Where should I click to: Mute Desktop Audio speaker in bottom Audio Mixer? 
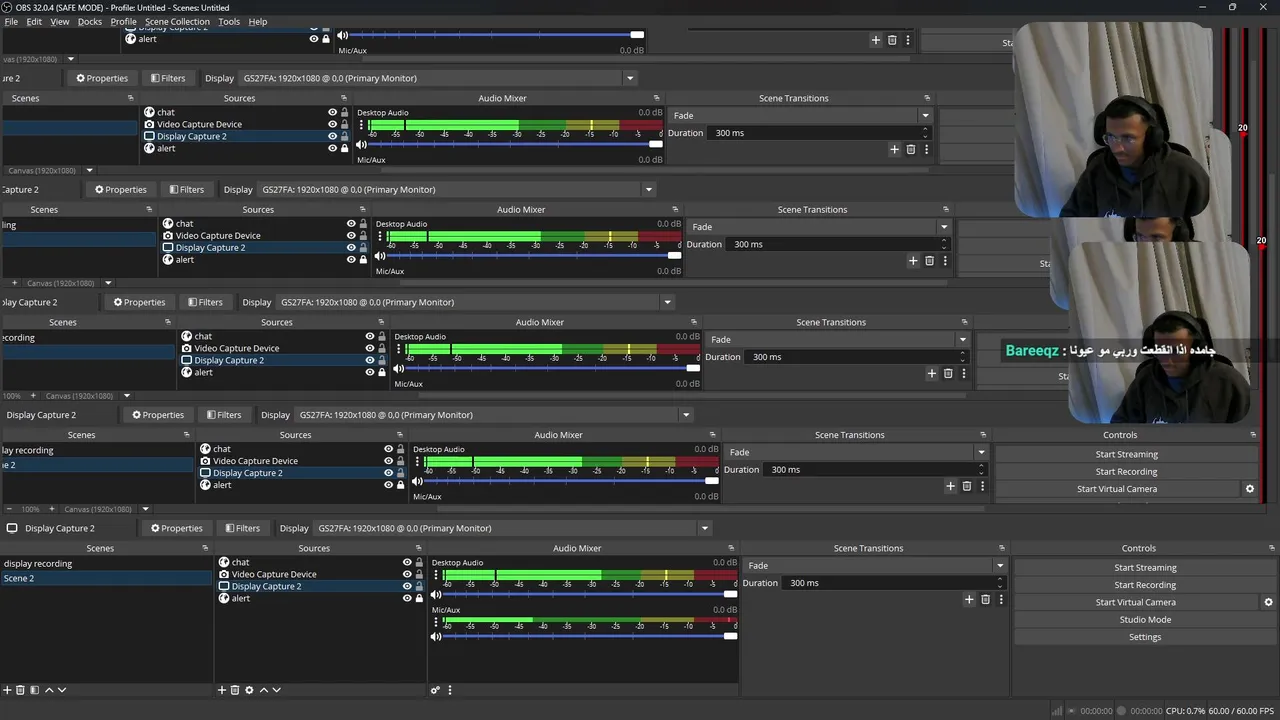click(x=436, y=594)
